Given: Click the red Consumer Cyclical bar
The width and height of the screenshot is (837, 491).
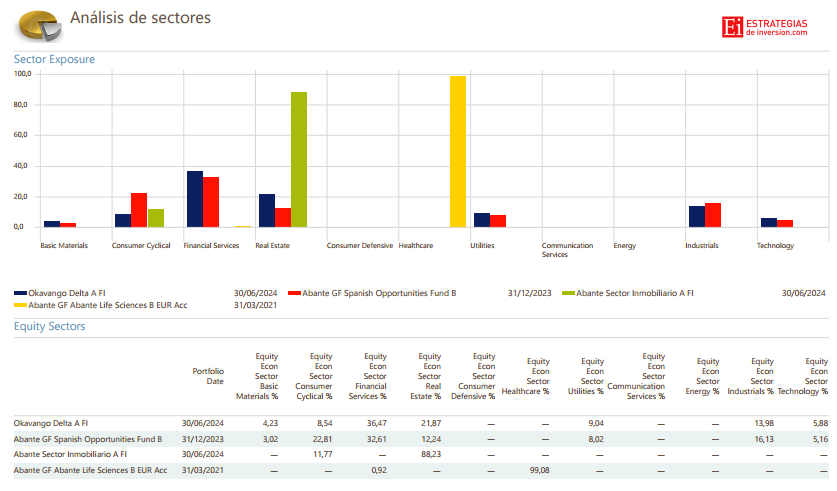Looking at the screenshot, I should click(x=139, y=210).
